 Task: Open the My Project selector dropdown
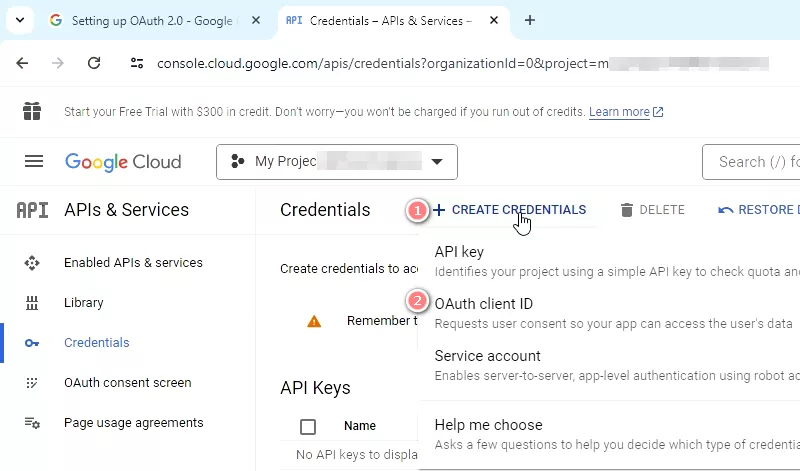pos(337,162)
